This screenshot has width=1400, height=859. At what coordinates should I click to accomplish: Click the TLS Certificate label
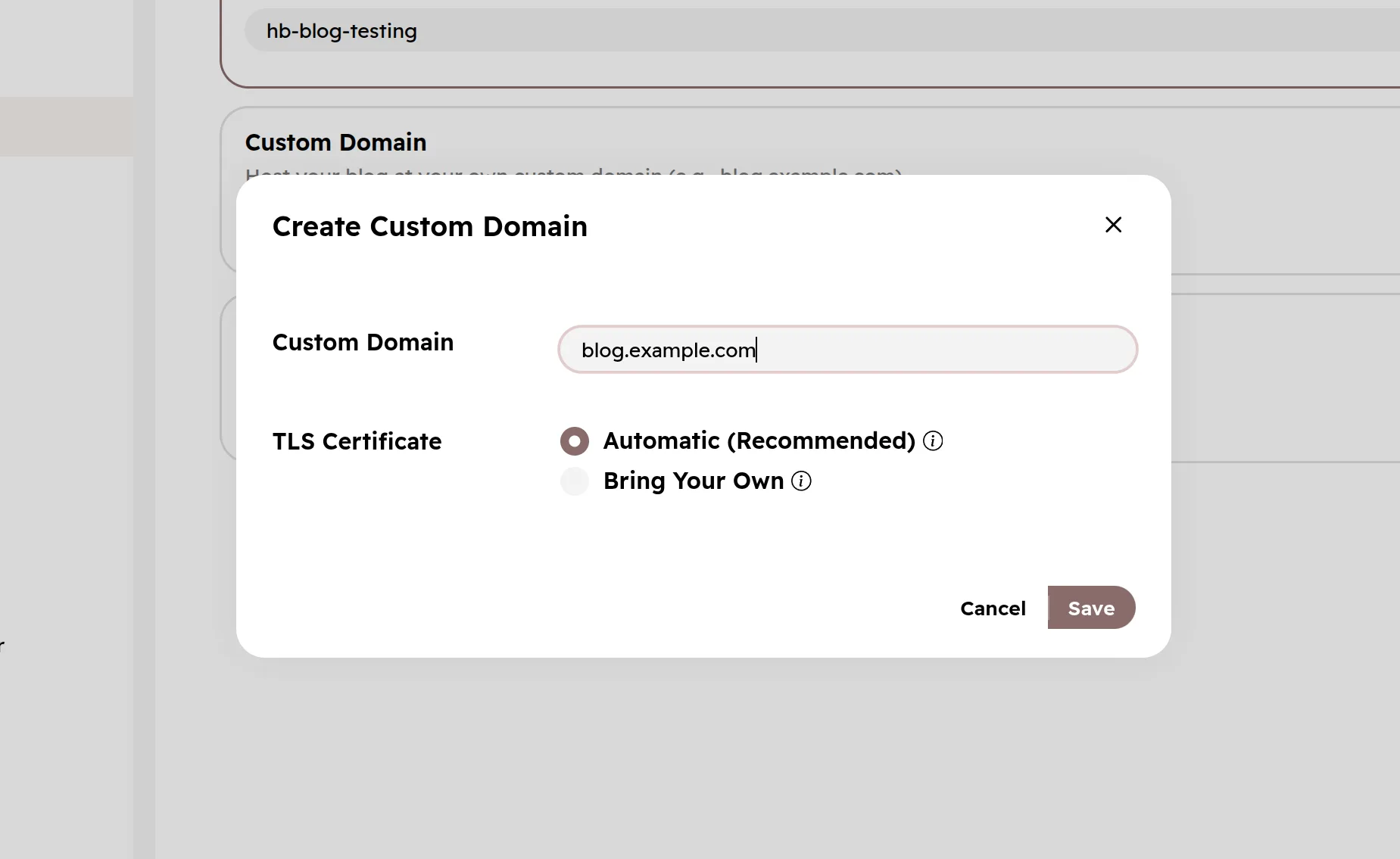(357, 441)
